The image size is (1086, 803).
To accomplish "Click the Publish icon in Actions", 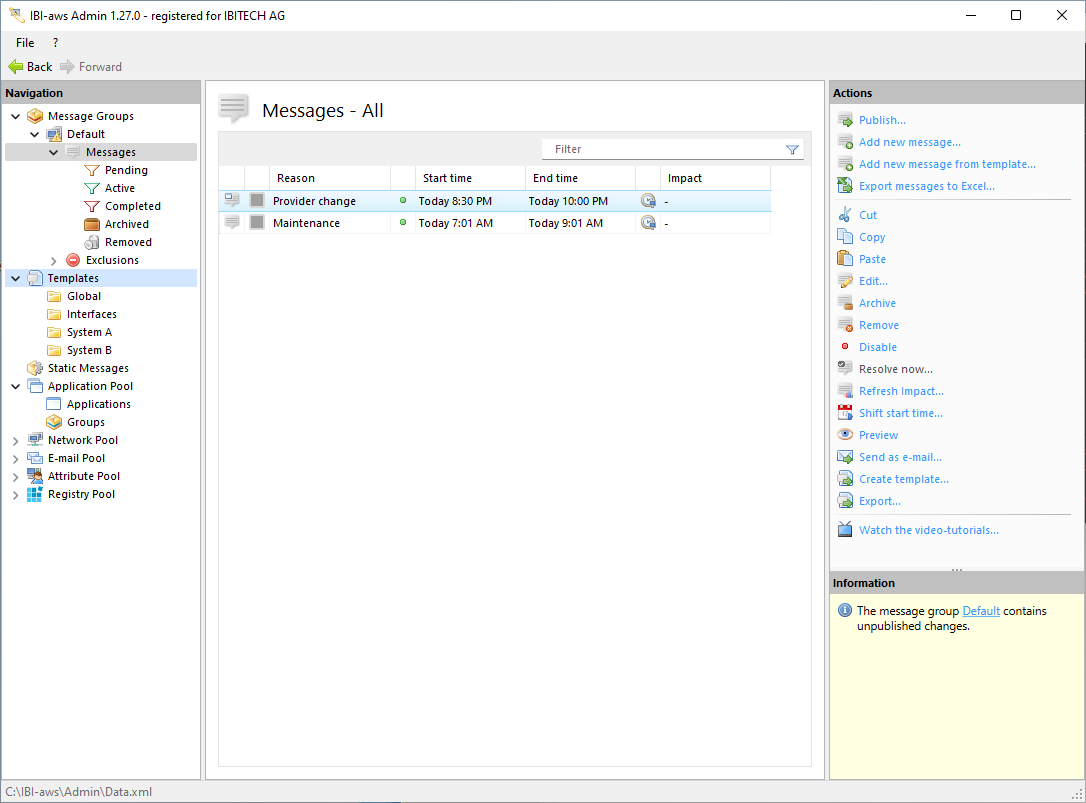I will click(x=845, y=120).
